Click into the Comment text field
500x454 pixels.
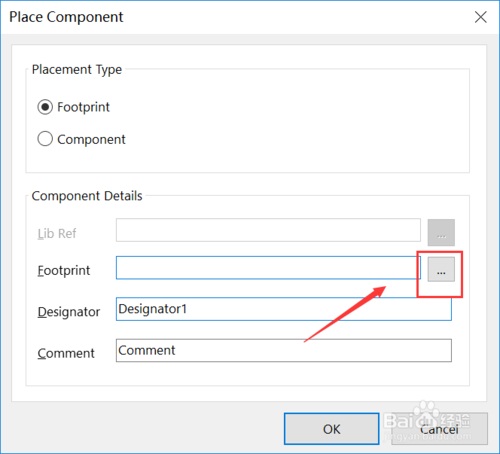[284, 350]
